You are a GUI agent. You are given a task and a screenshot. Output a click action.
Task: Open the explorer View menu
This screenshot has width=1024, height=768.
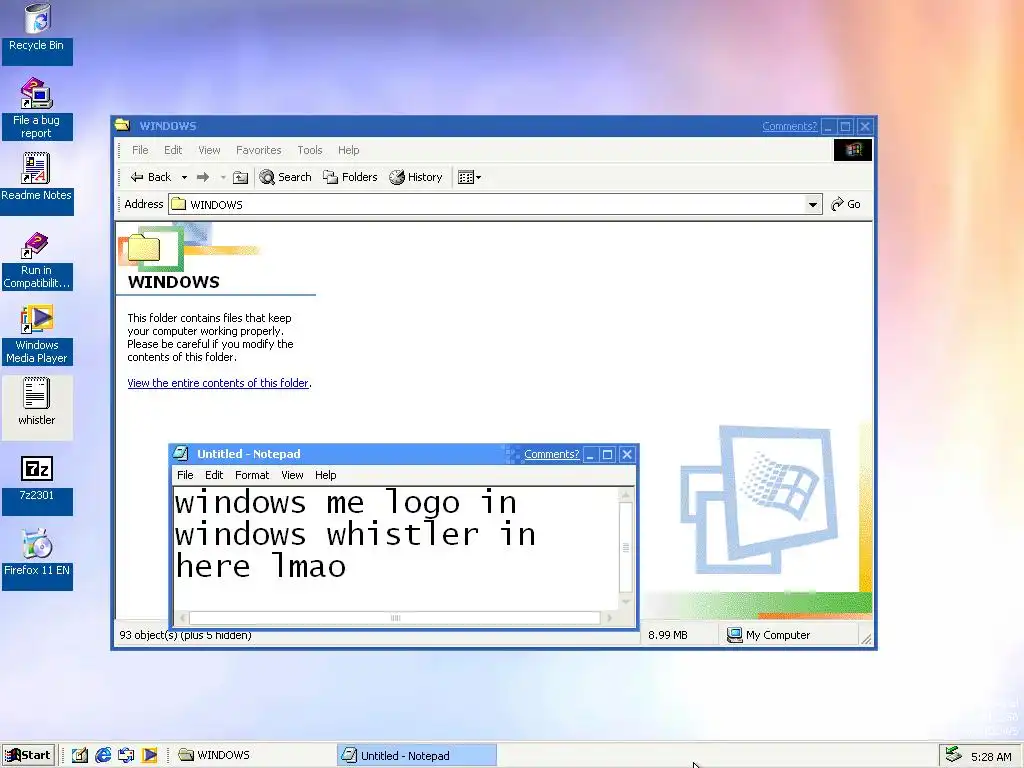209,150
